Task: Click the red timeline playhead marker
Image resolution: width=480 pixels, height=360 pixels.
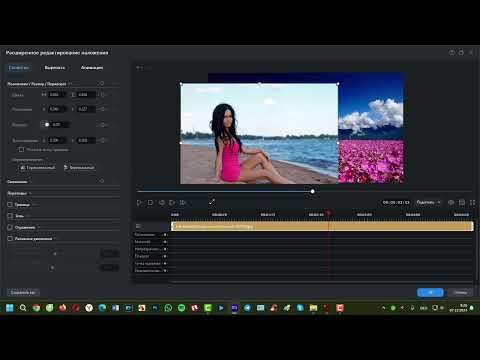Action: 328,213
